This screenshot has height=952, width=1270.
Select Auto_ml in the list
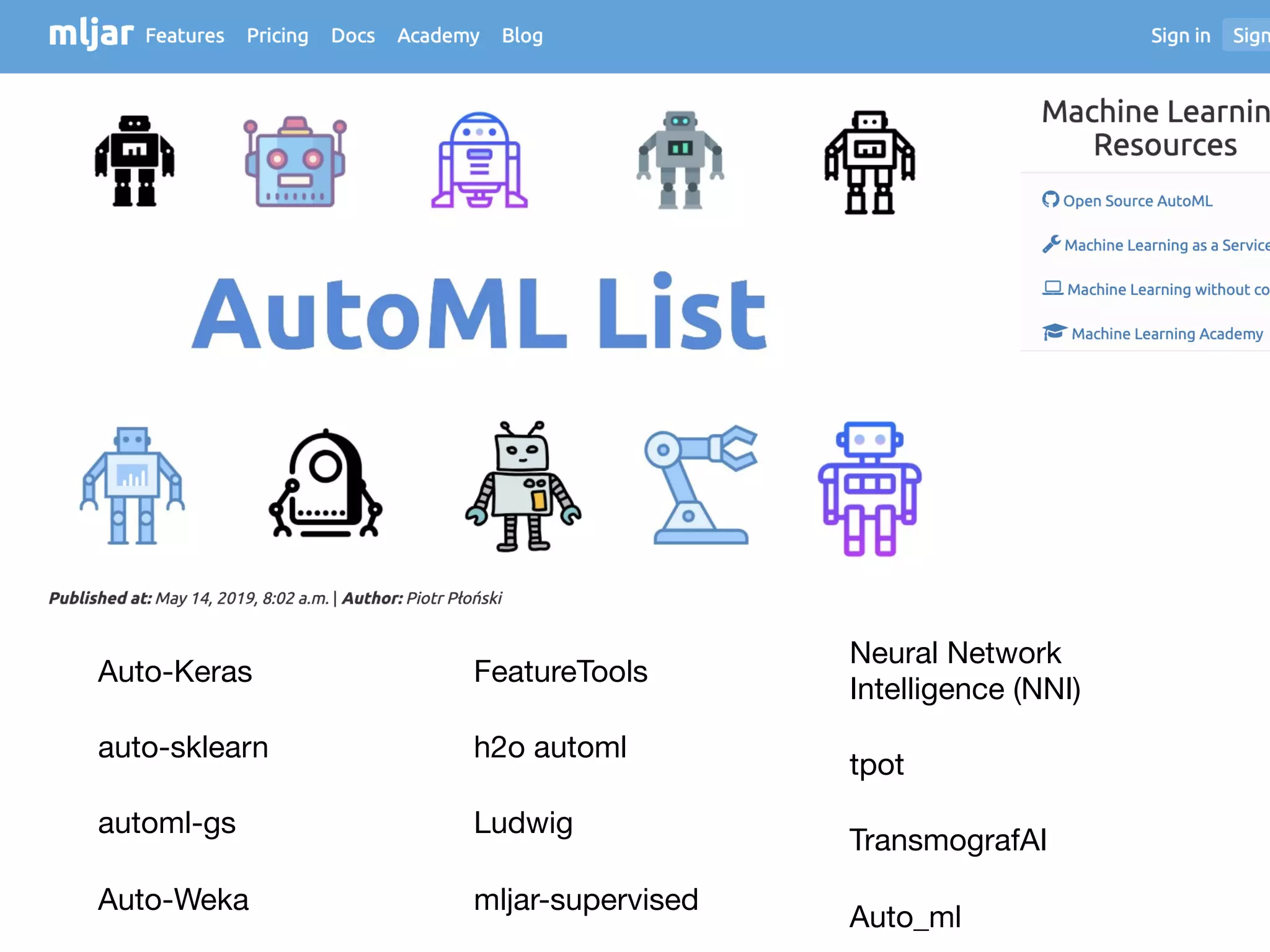coord(905,917)
